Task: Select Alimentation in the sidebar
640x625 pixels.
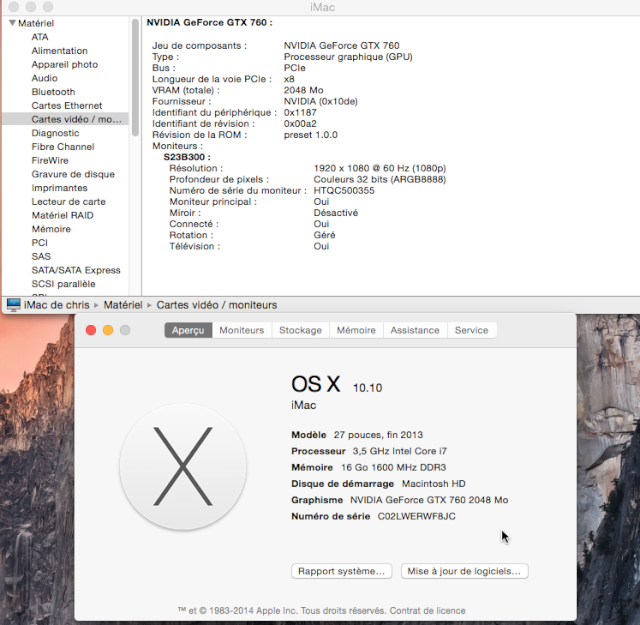Action: click(x=60, y=51)
